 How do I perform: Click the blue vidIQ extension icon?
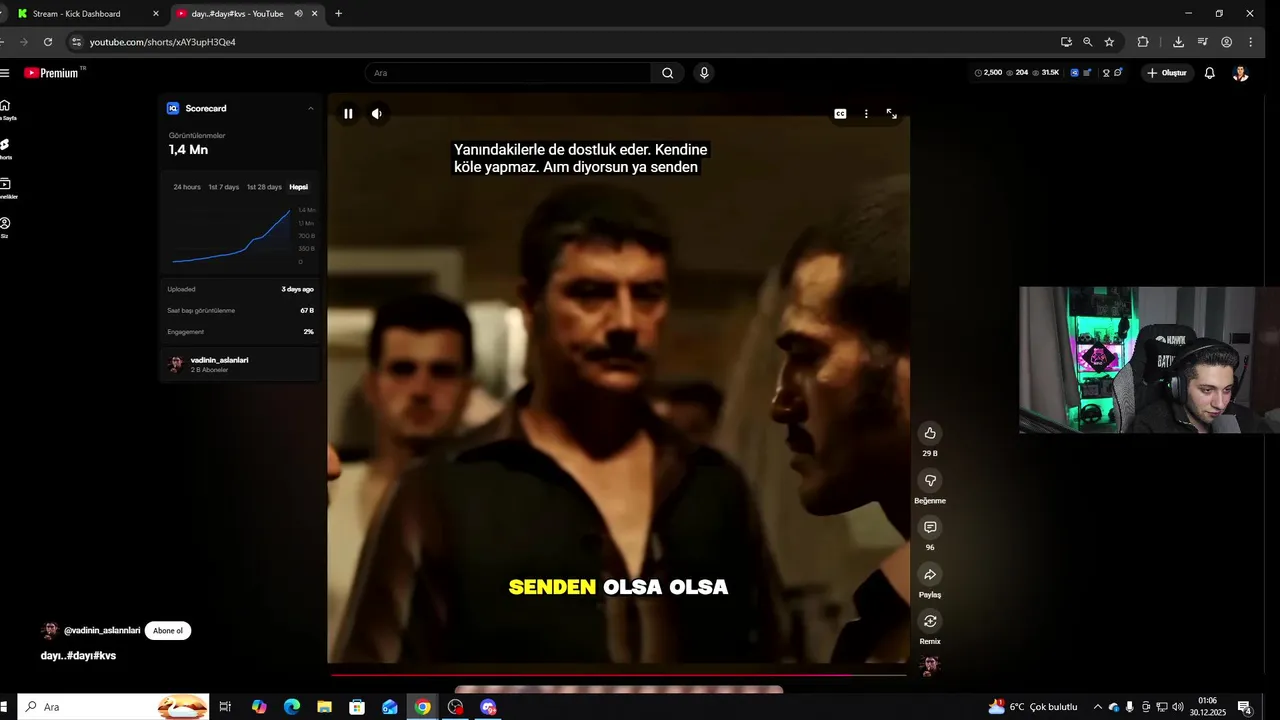tap(1074, 73)
